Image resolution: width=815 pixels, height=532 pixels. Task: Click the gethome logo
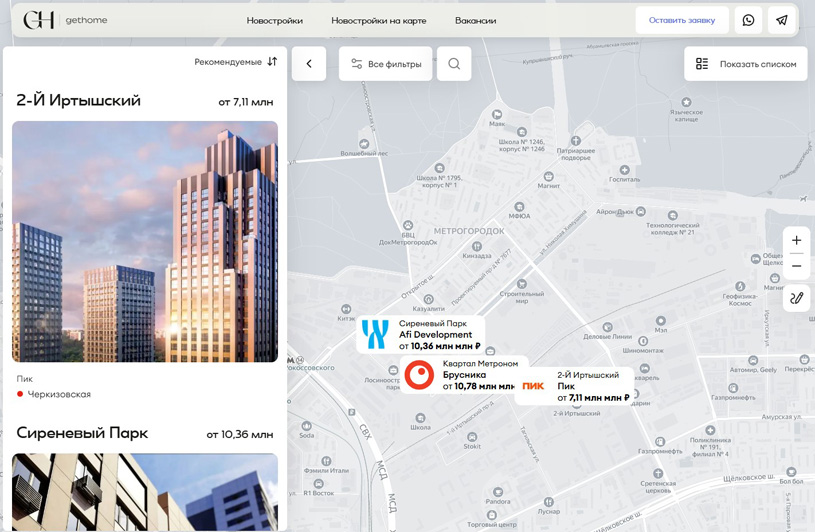click(x=65, y=20)
